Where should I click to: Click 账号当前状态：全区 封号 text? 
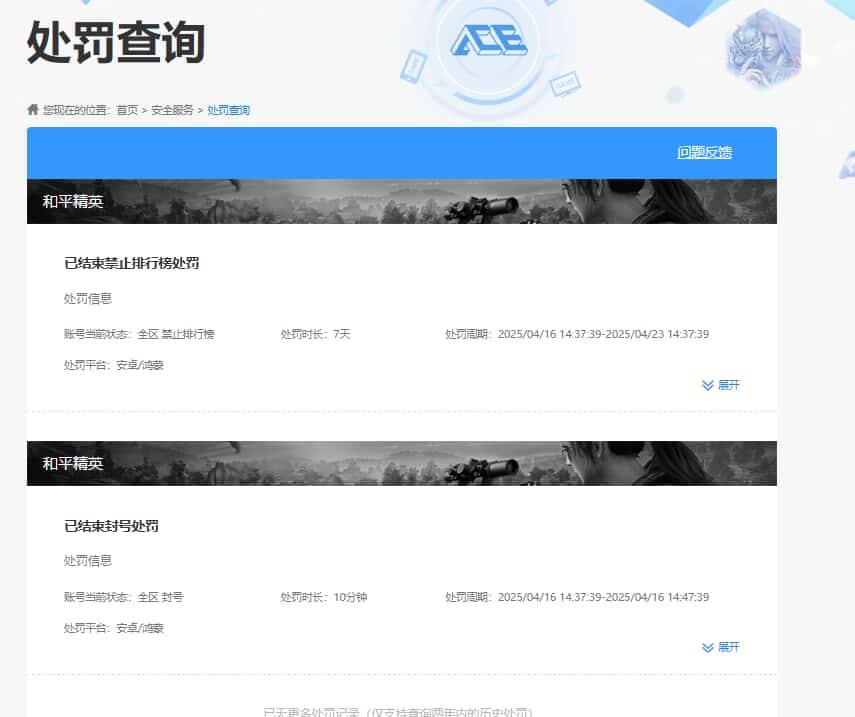[123, 597]
